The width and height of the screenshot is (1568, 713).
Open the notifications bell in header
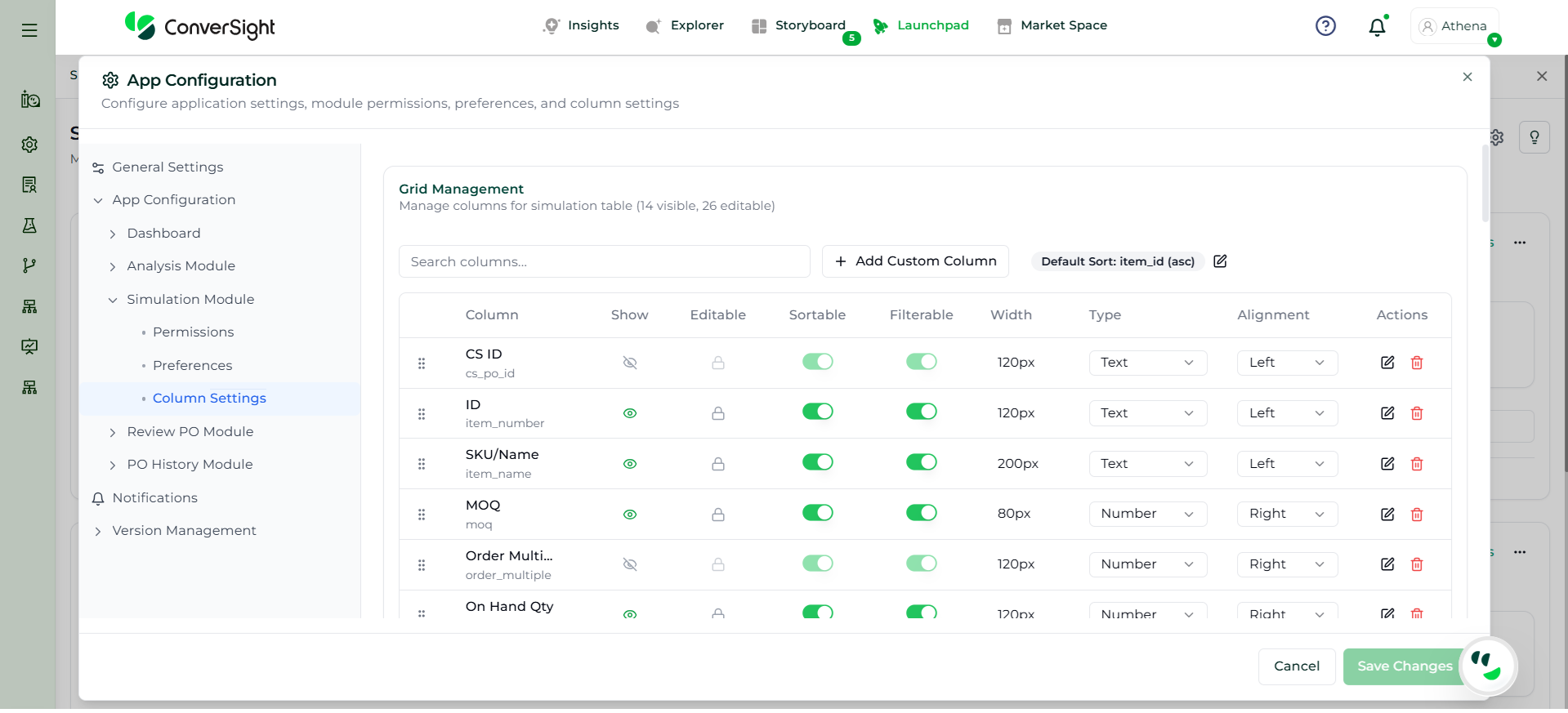[1377, 27]
